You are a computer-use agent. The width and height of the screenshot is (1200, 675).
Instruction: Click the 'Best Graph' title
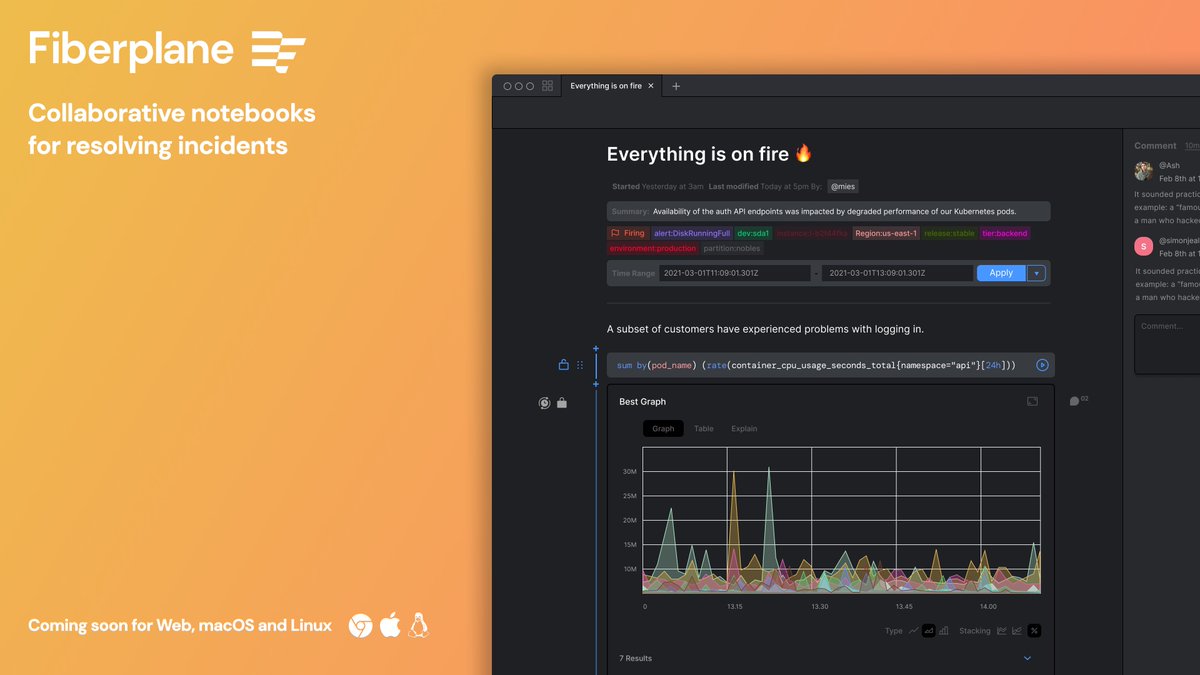click(642, 402)
